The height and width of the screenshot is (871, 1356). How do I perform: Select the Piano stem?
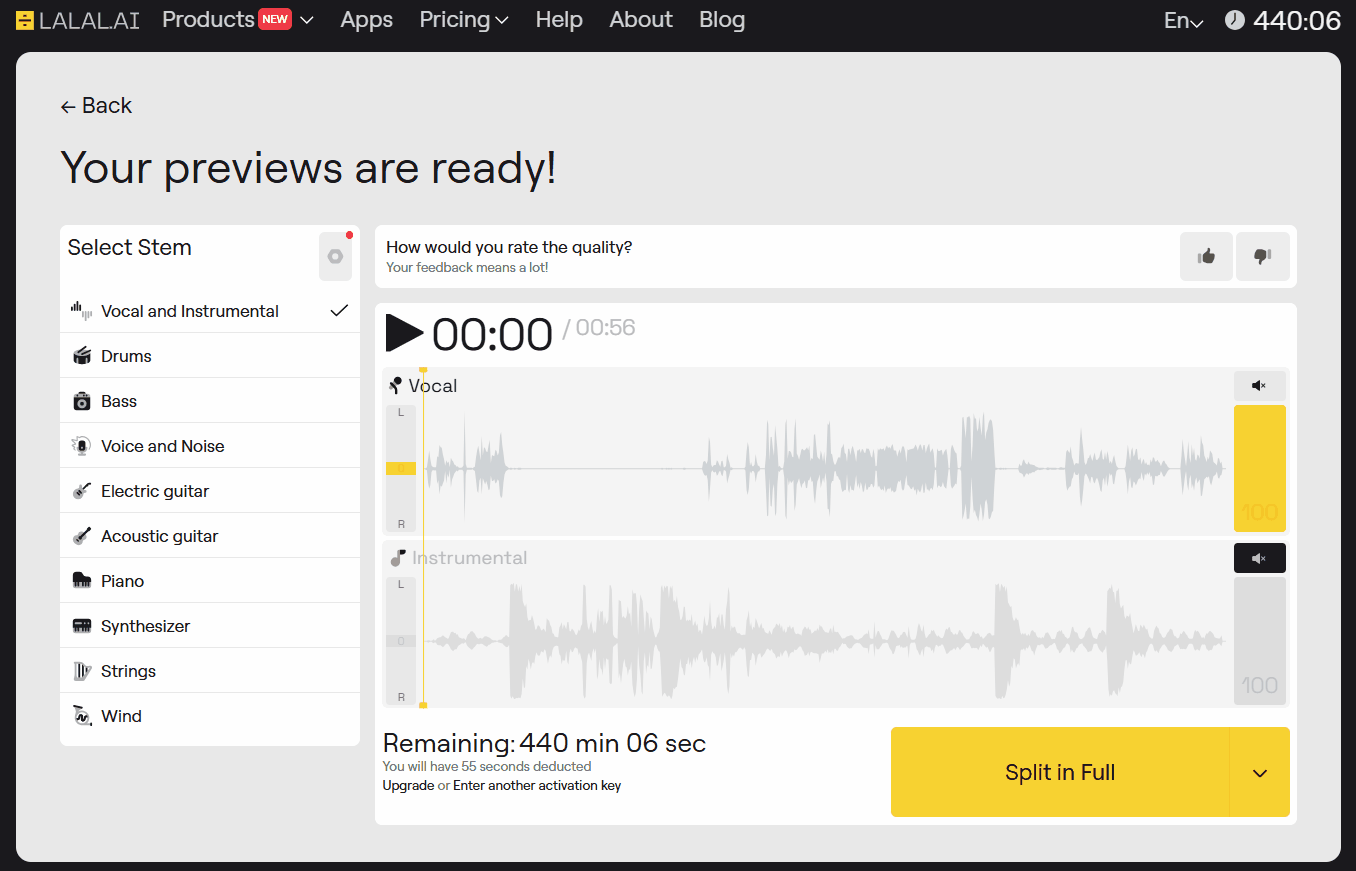122,581
